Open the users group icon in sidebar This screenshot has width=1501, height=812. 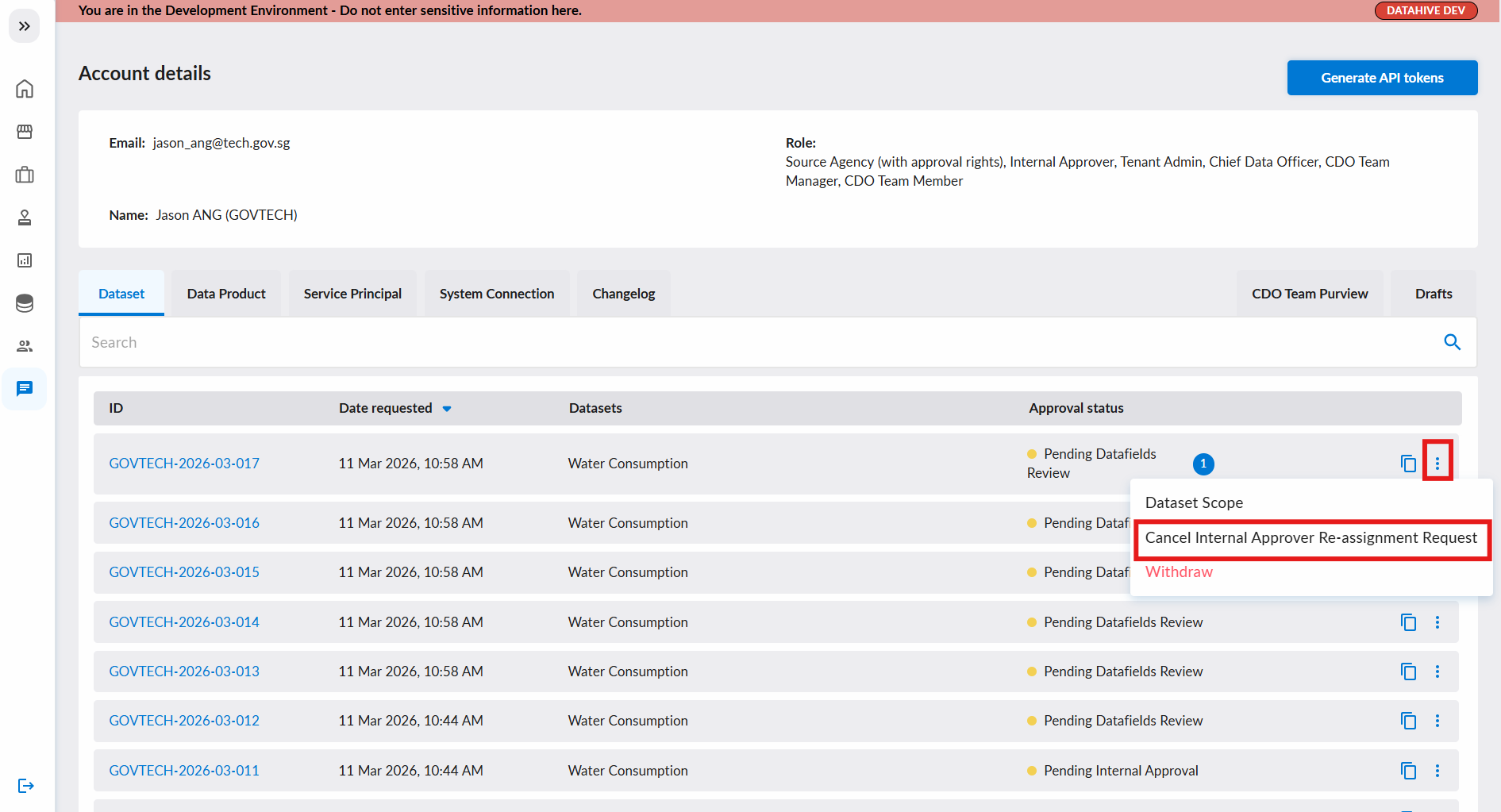(25, 346)
